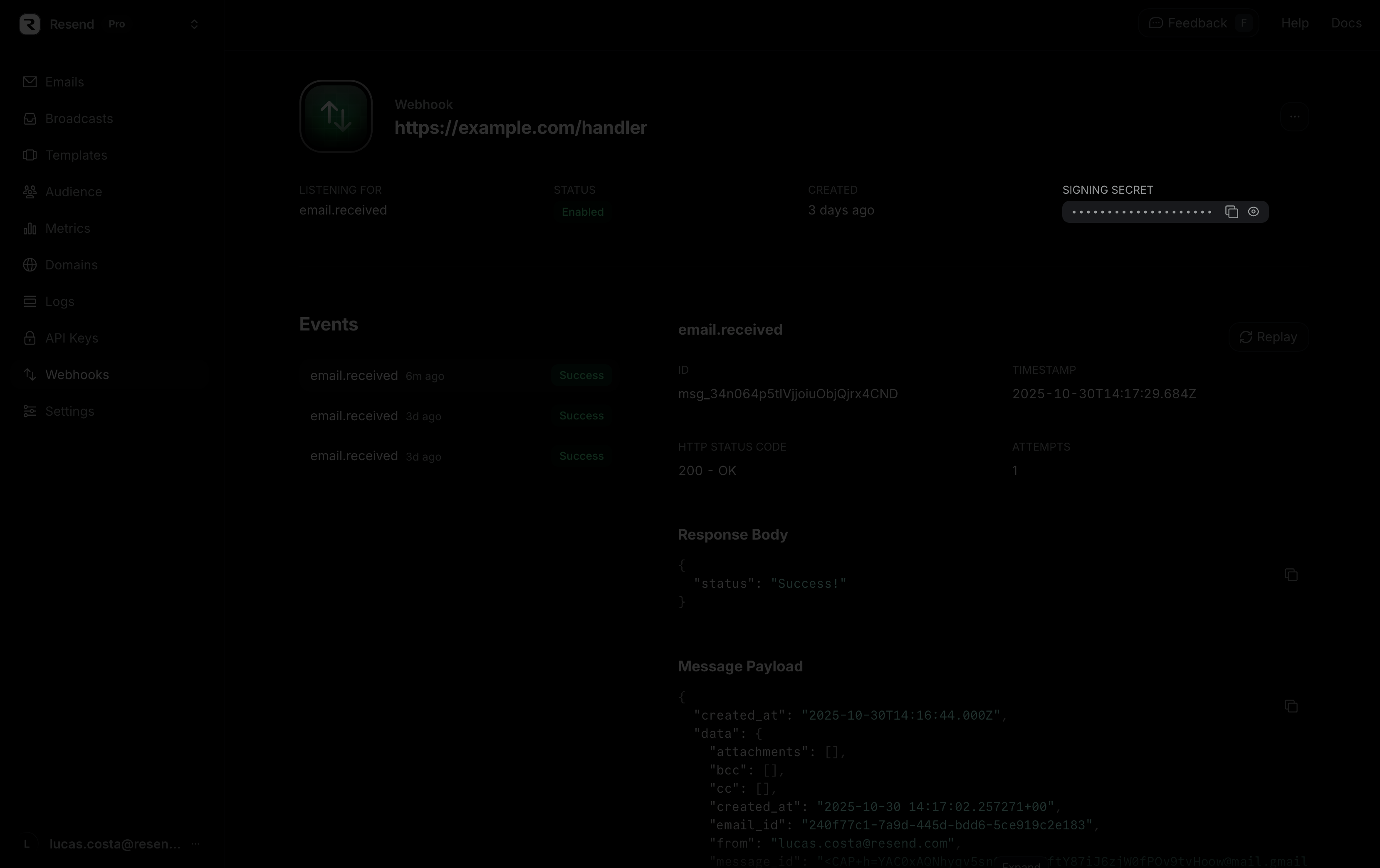The height and width of the screenshot is (868, 1380).
Task: Reveal the signing secret with eye icon
Action: tap(1253, 212)
